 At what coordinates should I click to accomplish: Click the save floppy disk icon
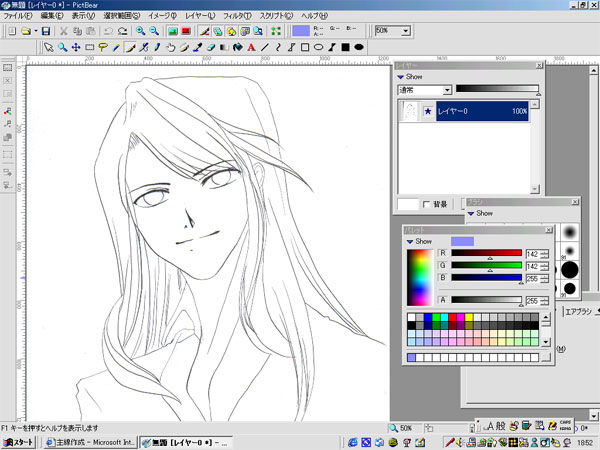[47, 31]
